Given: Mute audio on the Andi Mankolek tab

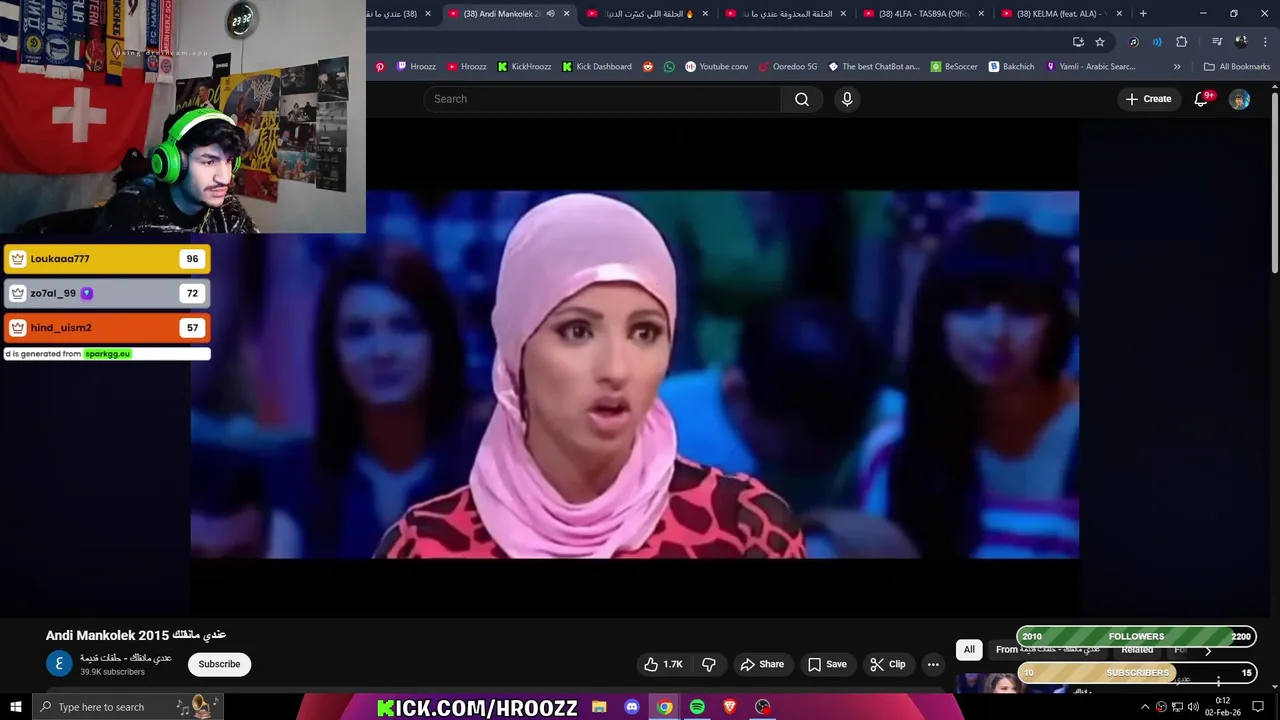Looking at the screenshot, I should tap(549, 13).
